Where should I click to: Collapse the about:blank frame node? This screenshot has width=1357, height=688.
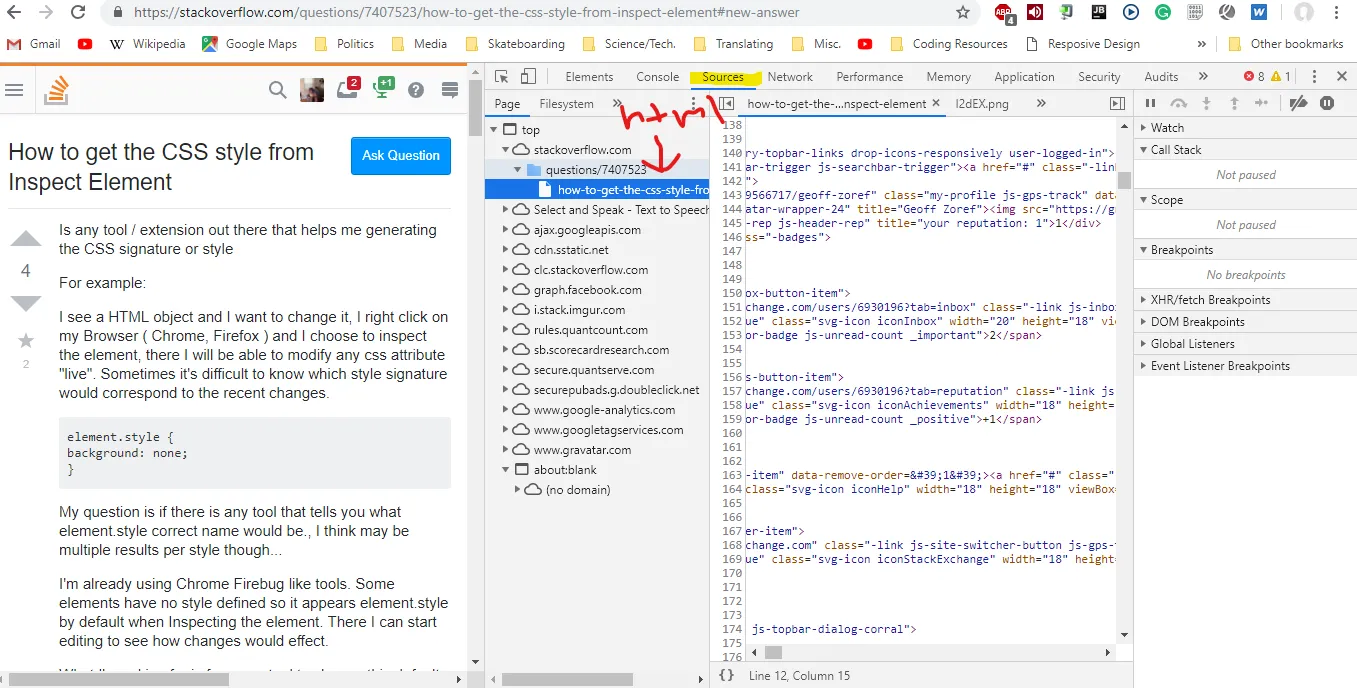point(507,470)
